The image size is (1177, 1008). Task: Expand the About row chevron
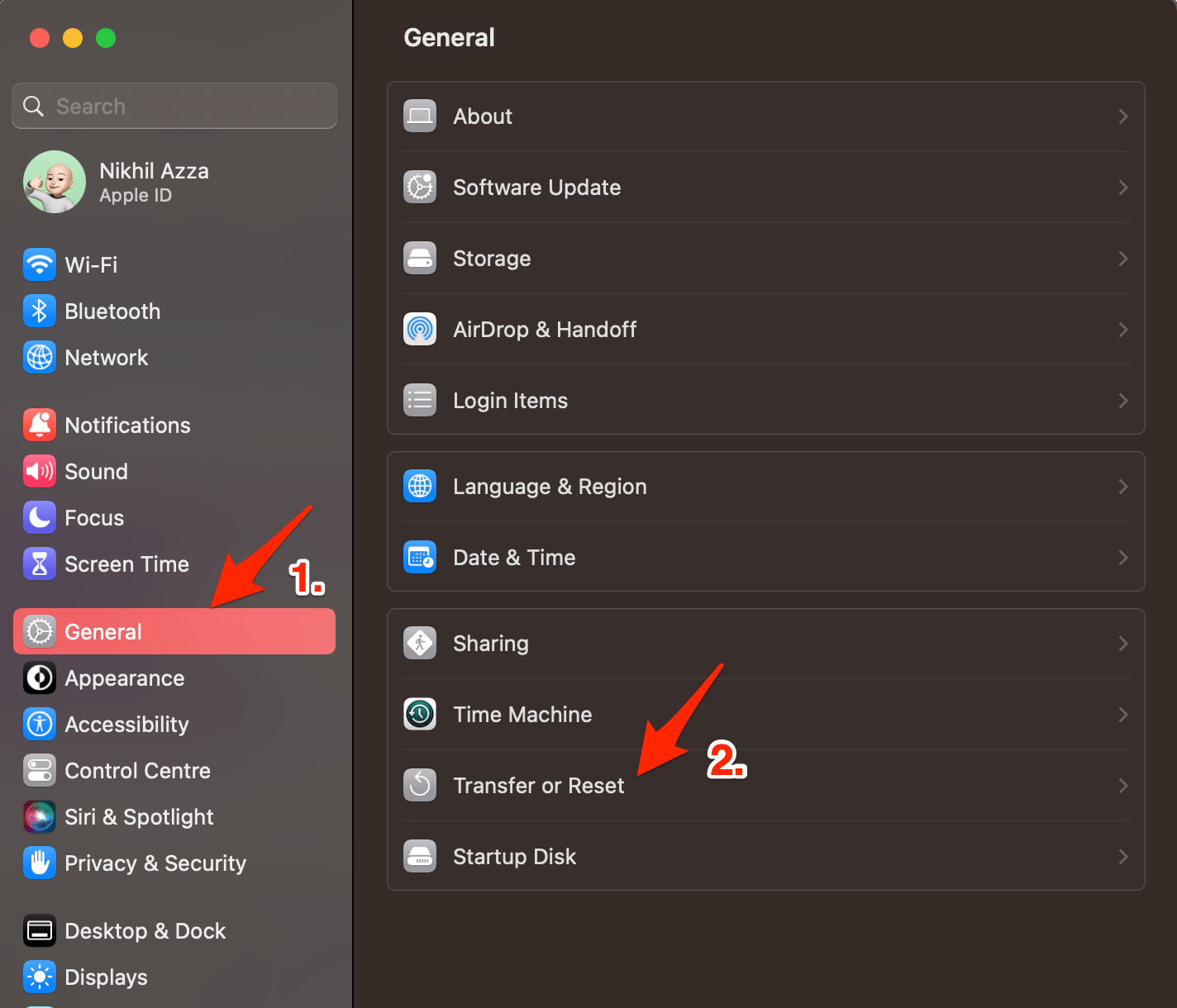pos(1123,116)
